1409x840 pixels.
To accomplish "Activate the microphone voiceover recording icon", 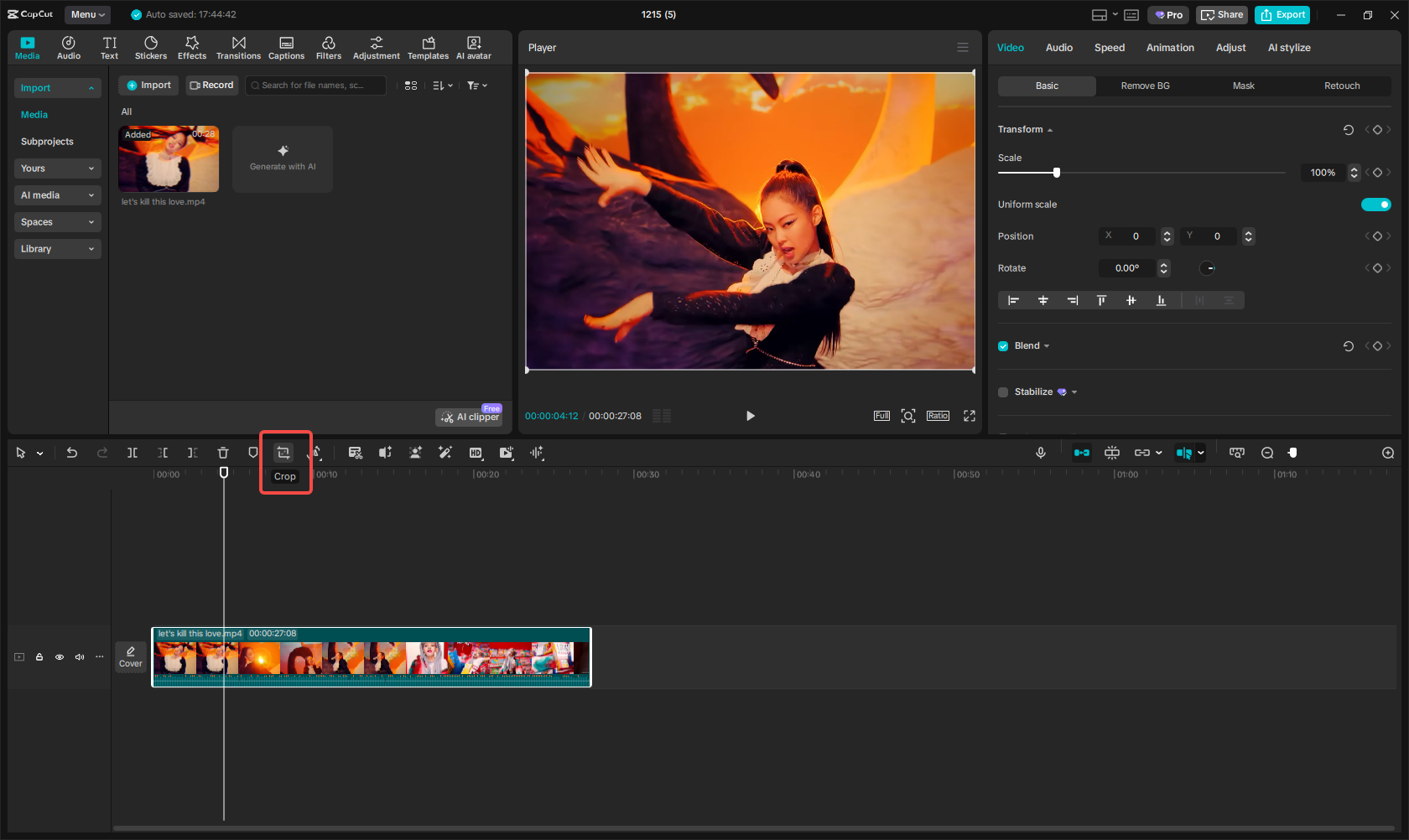I will [x=1040, y=453].
